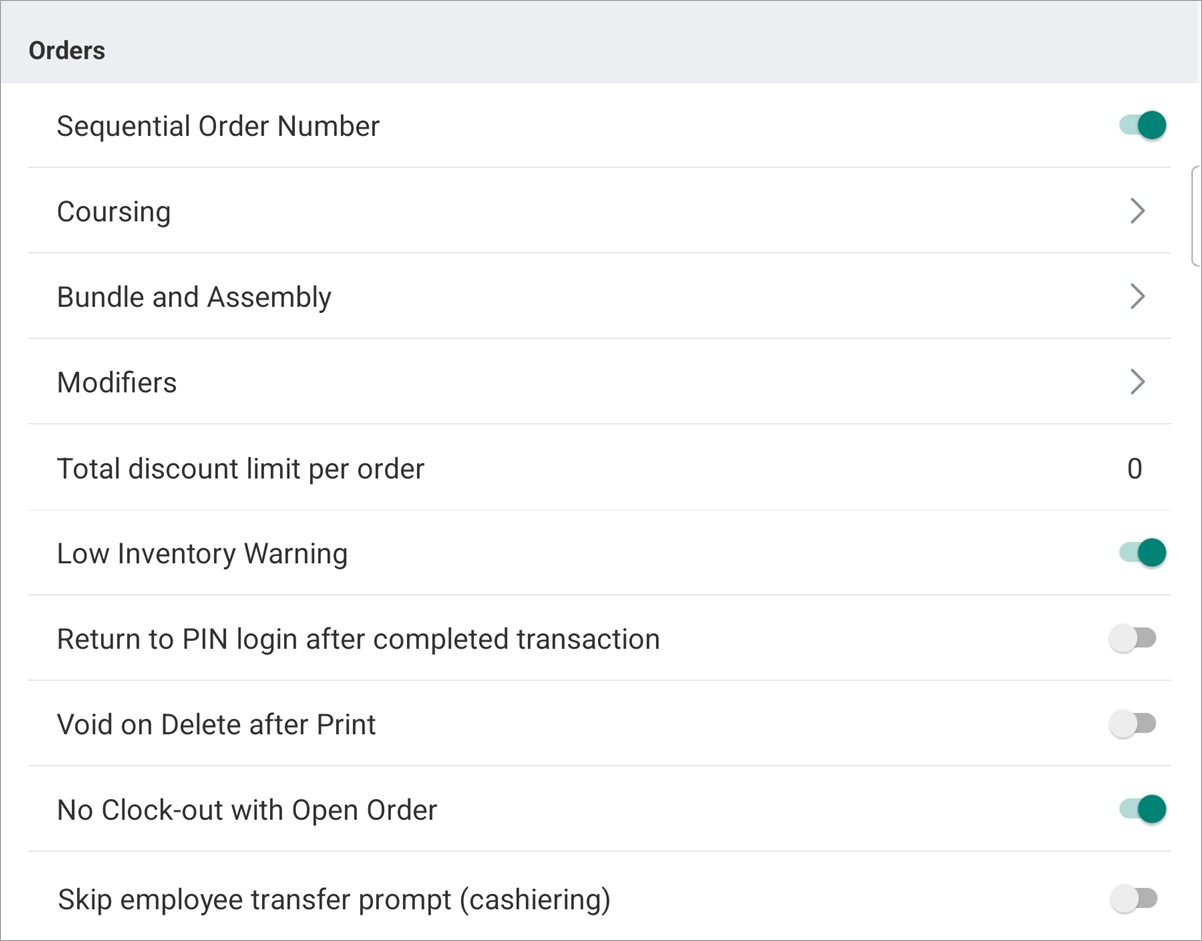Click the Total discount limit per order label
This screenshot has height=941, width=1202.
pos(240,467)
